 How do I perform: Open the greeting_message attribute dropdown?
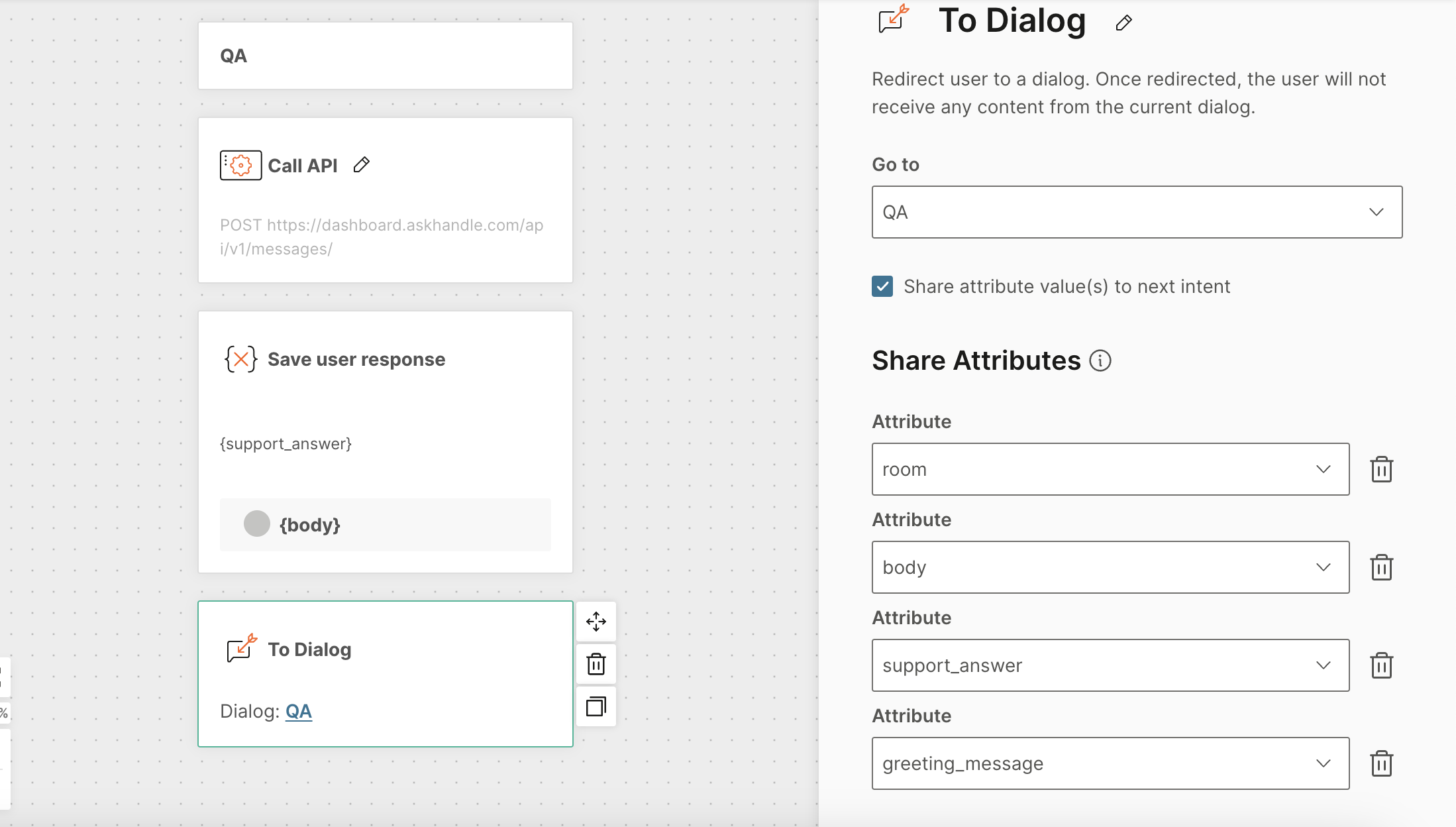(x=1110, y=763)
